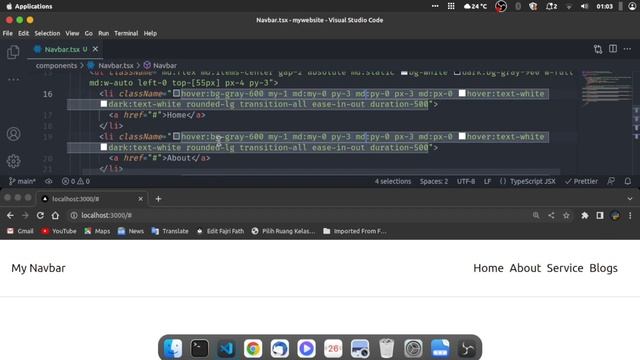Click the Service link in page navbar
This screenshot has width=640, height=360.
point(565,268)
